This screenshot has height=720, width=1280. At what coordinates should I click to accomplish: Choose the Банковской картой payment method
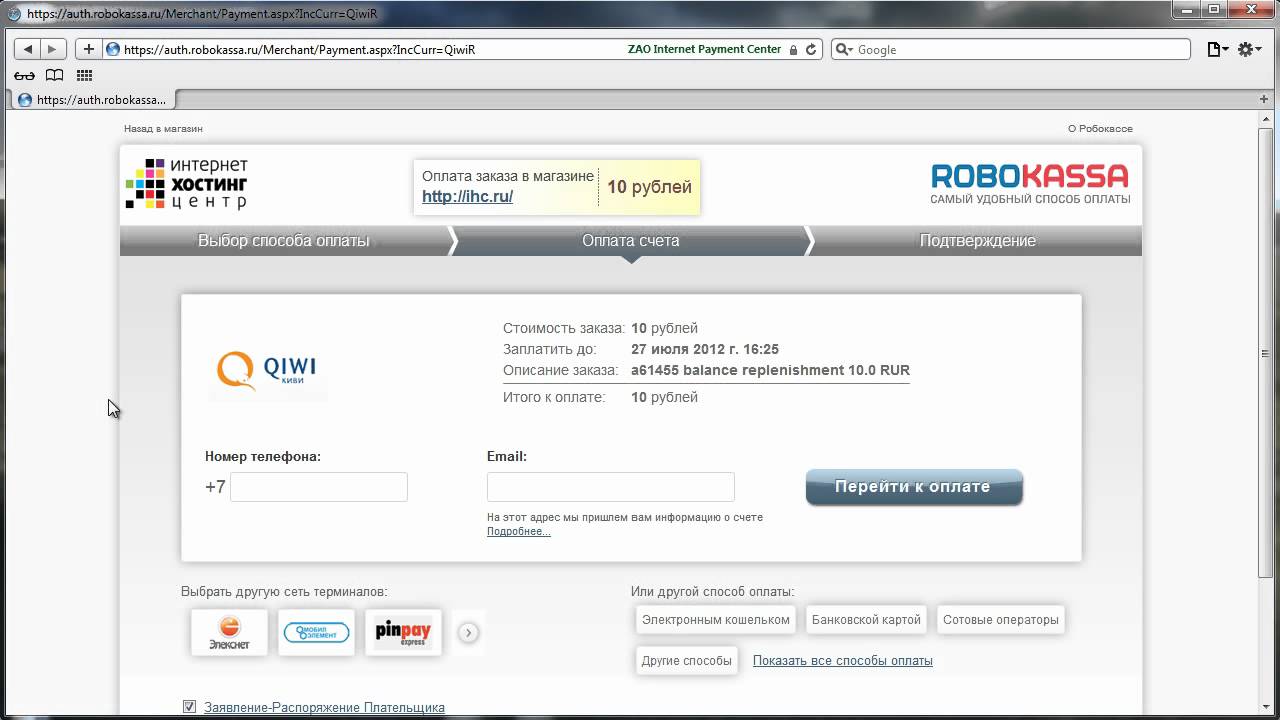866,620
